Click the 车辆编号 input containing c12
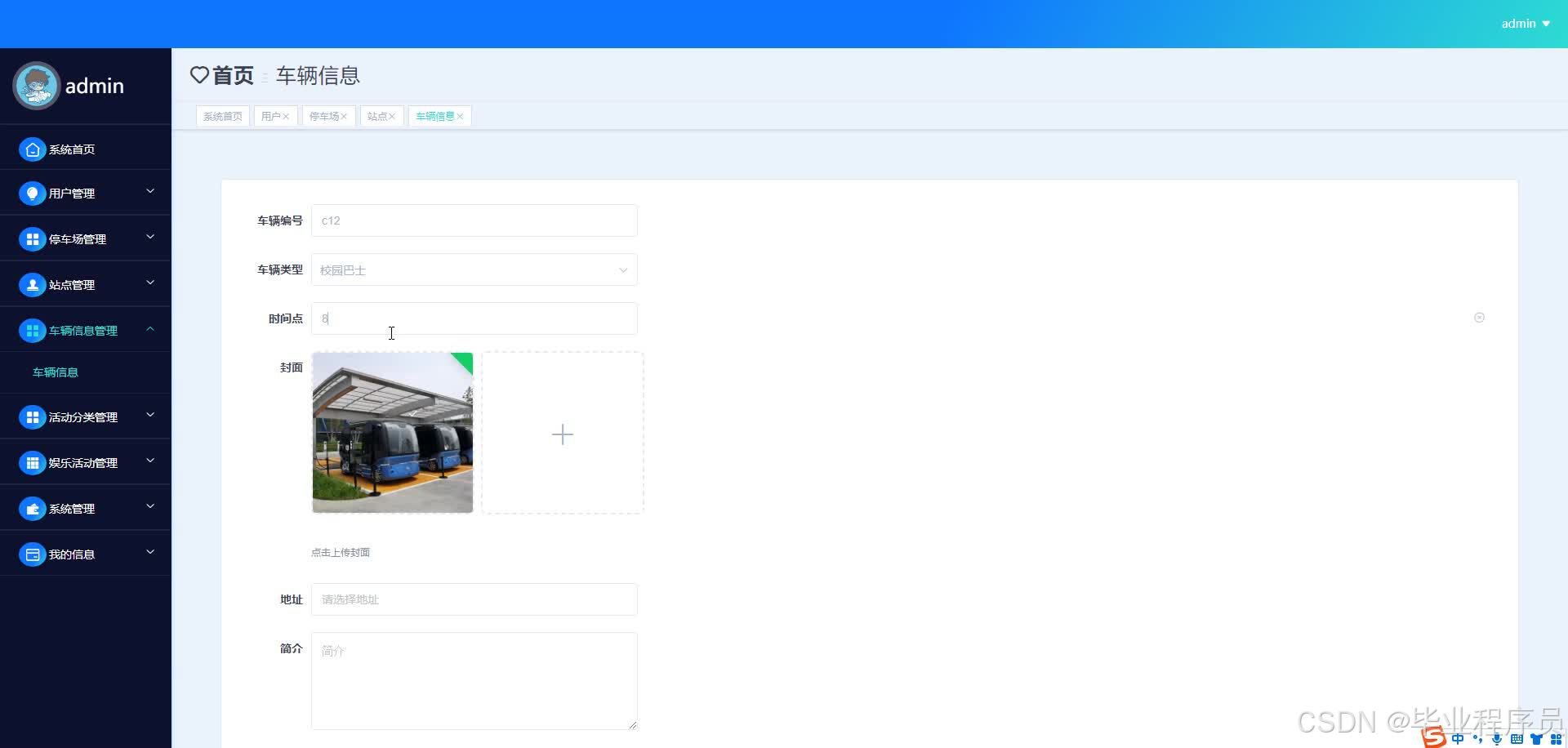Viewport: 1568px width, 748px height. (x=474, y=220)
